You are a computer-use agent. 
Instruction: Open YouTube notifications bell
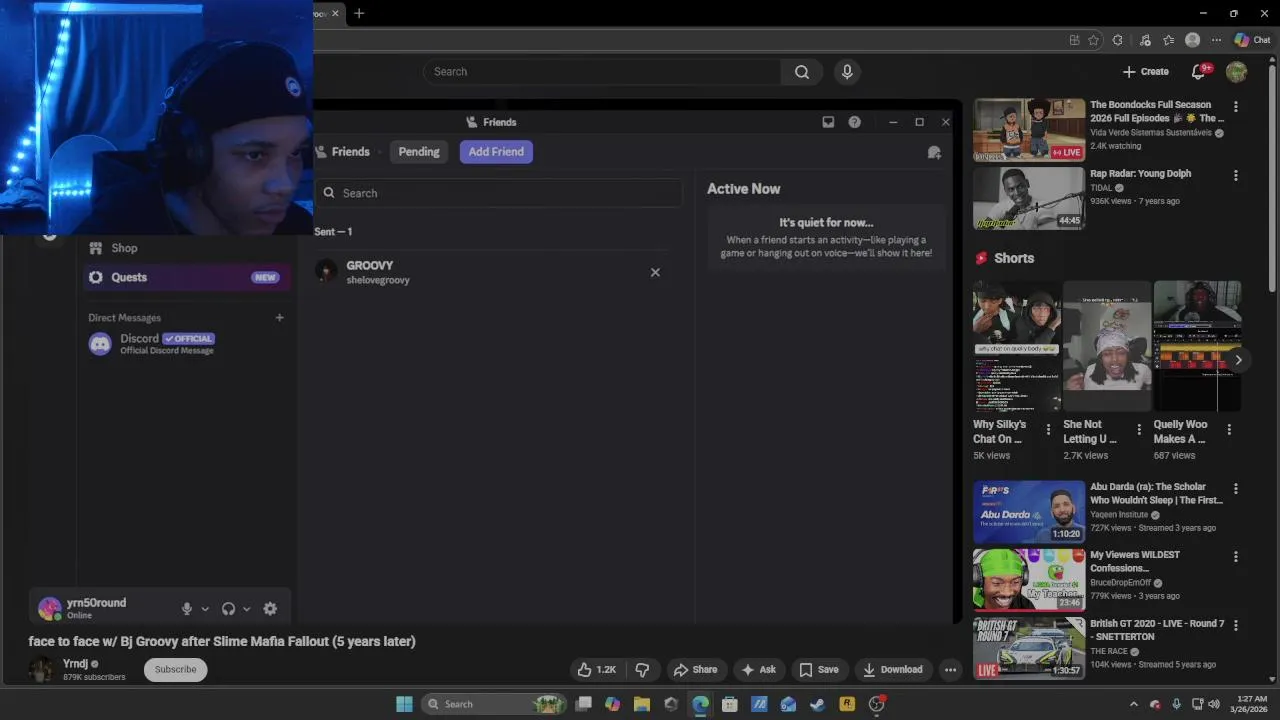[1199, 72]
